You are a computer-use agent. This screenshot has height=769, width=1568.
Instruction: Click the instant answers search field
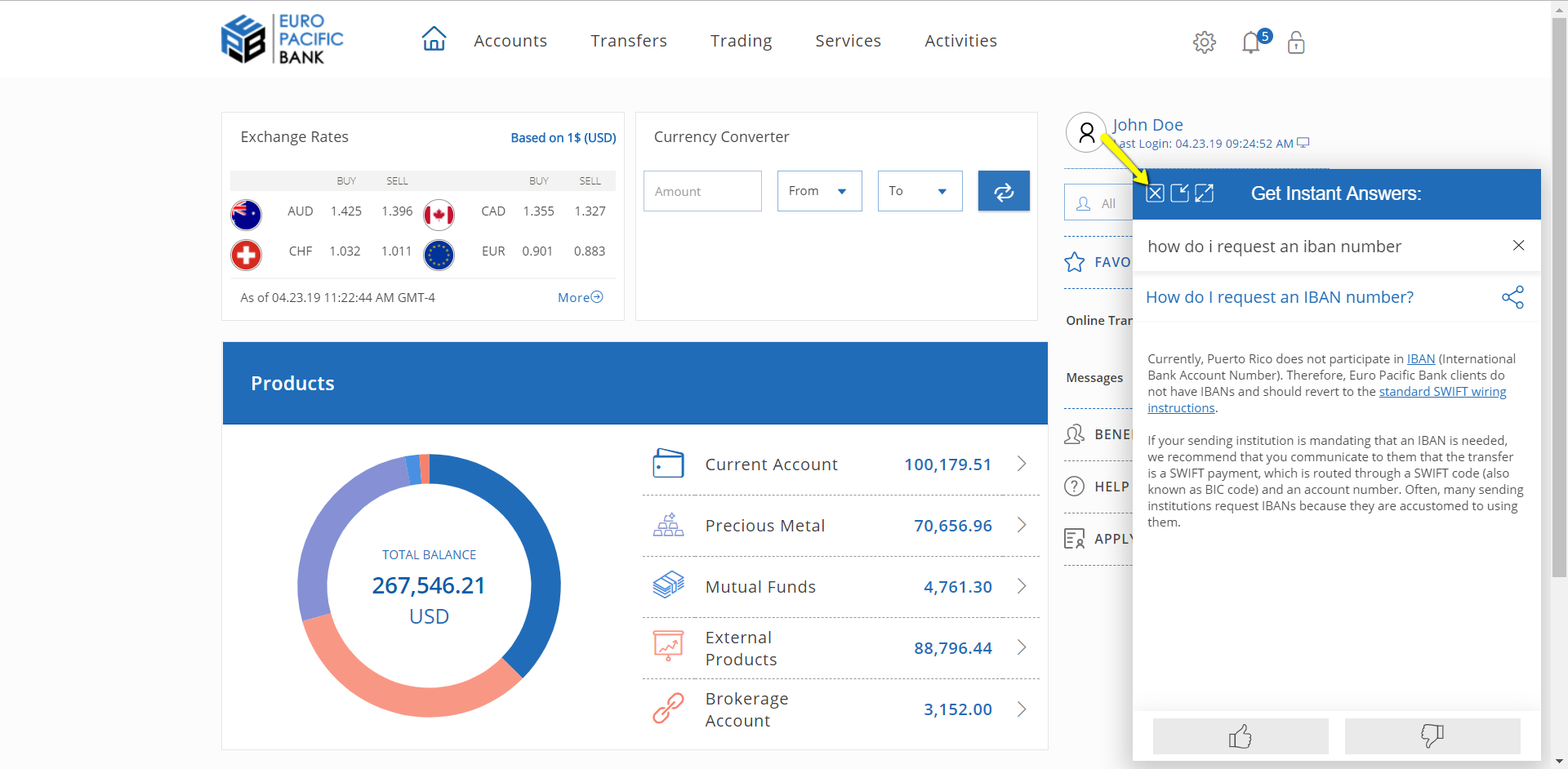pos(1323,246)
